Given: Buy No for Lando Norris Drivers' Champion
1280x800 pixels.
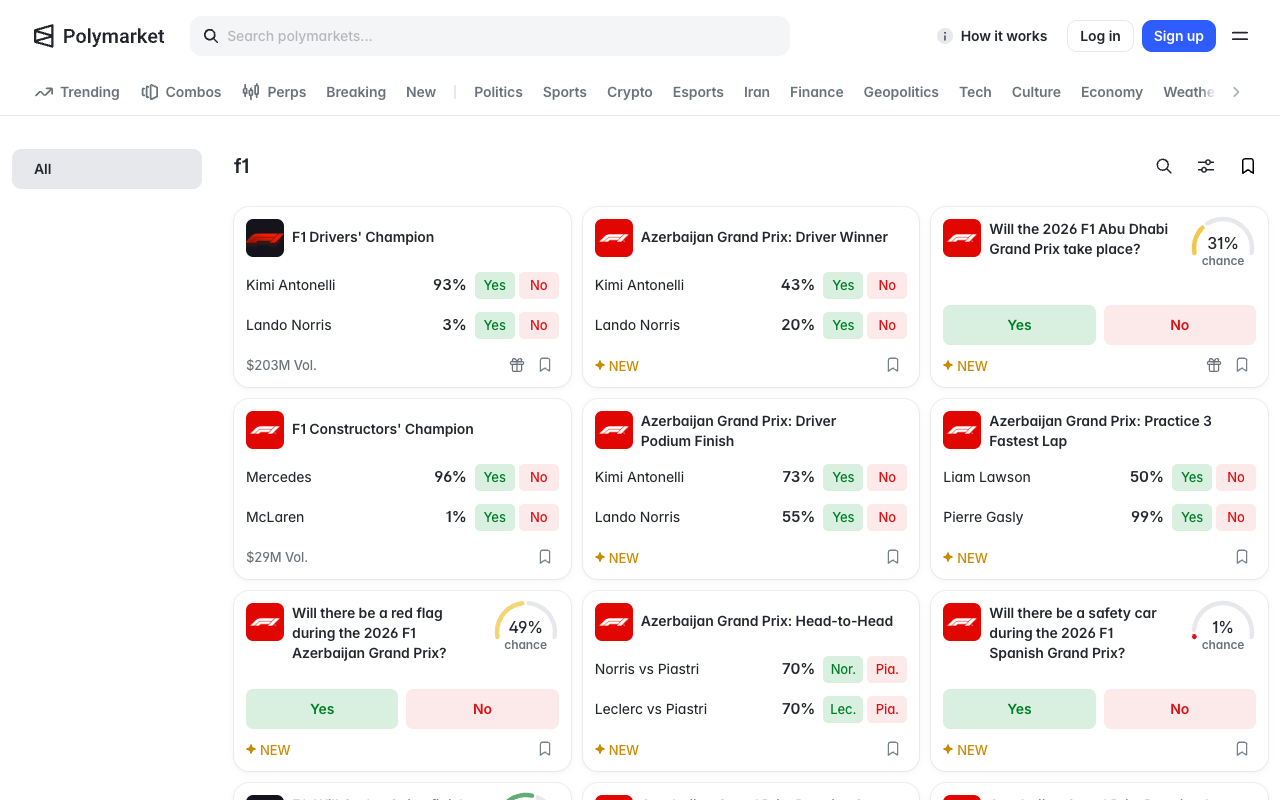Looking at the screenshot, I should pyautogui.click(x=539, y=325).
